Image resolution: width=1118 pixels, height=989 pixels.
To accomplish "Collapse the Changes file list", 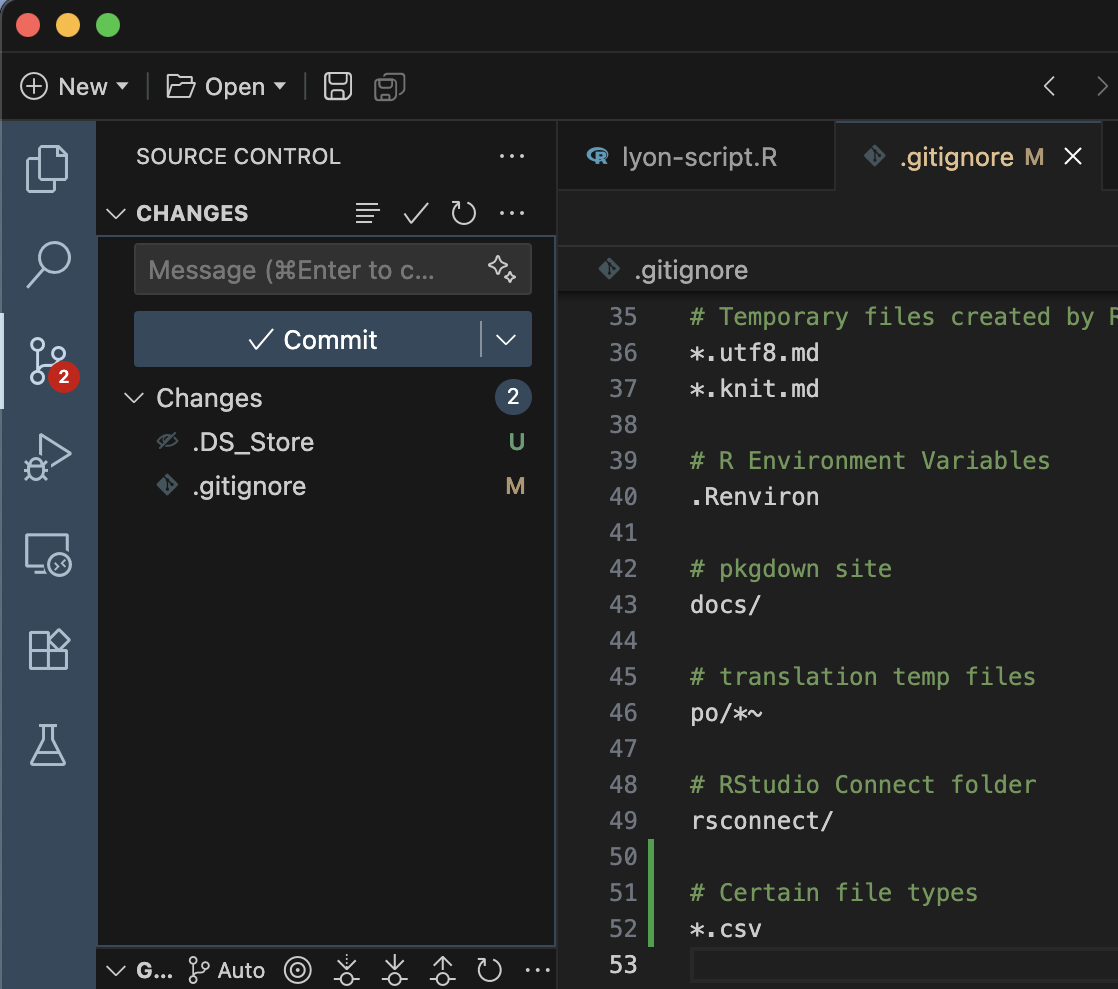I will (134, 398).
